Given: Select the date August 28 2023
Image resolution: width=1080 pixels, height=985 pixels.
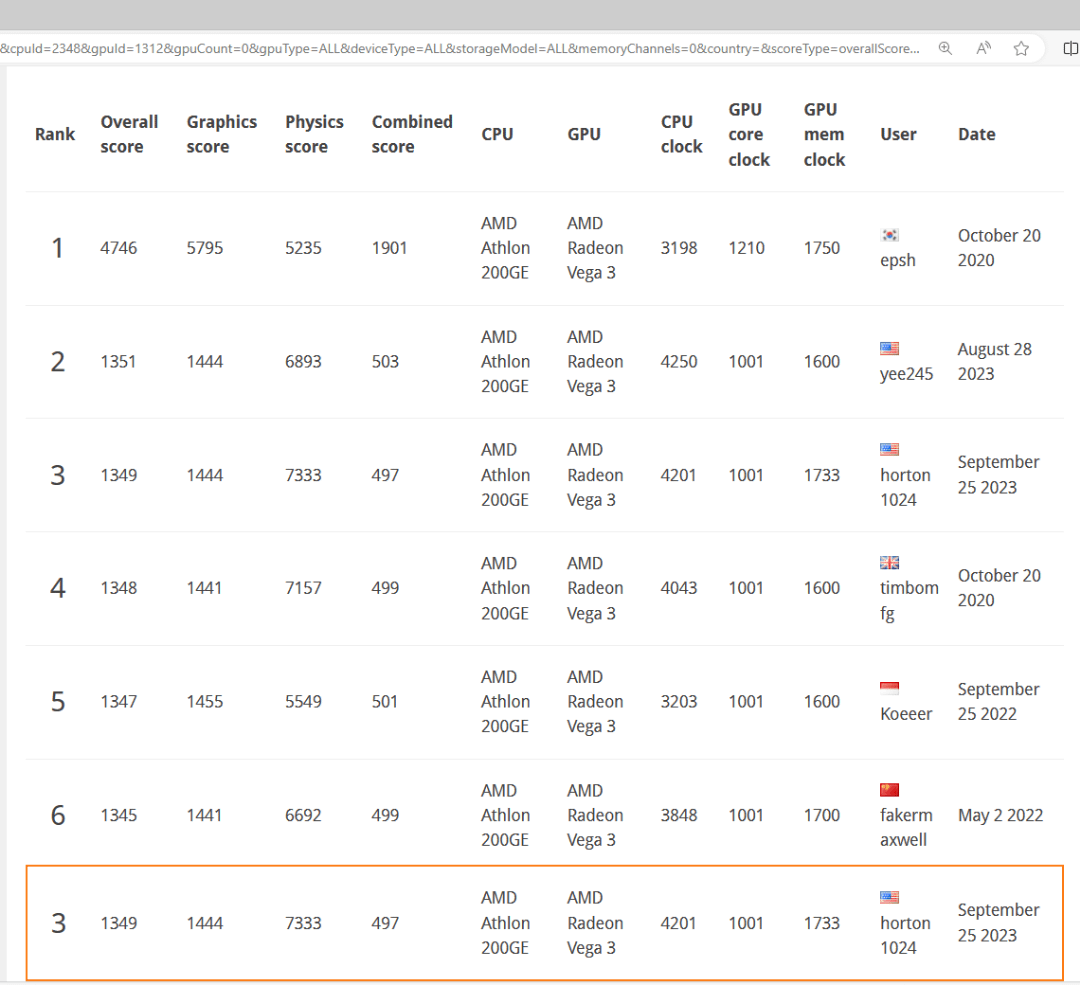Looking at the screenshot, I should point(995,362).
